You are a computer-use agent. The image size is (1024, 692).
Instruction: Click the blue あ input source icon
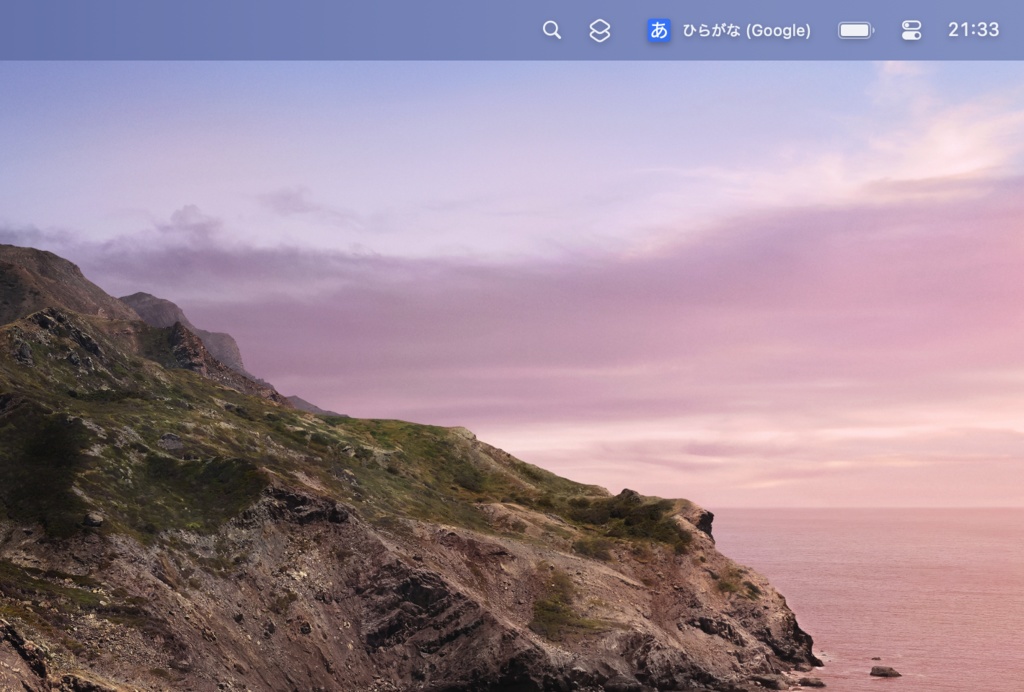tap(658, 30)
